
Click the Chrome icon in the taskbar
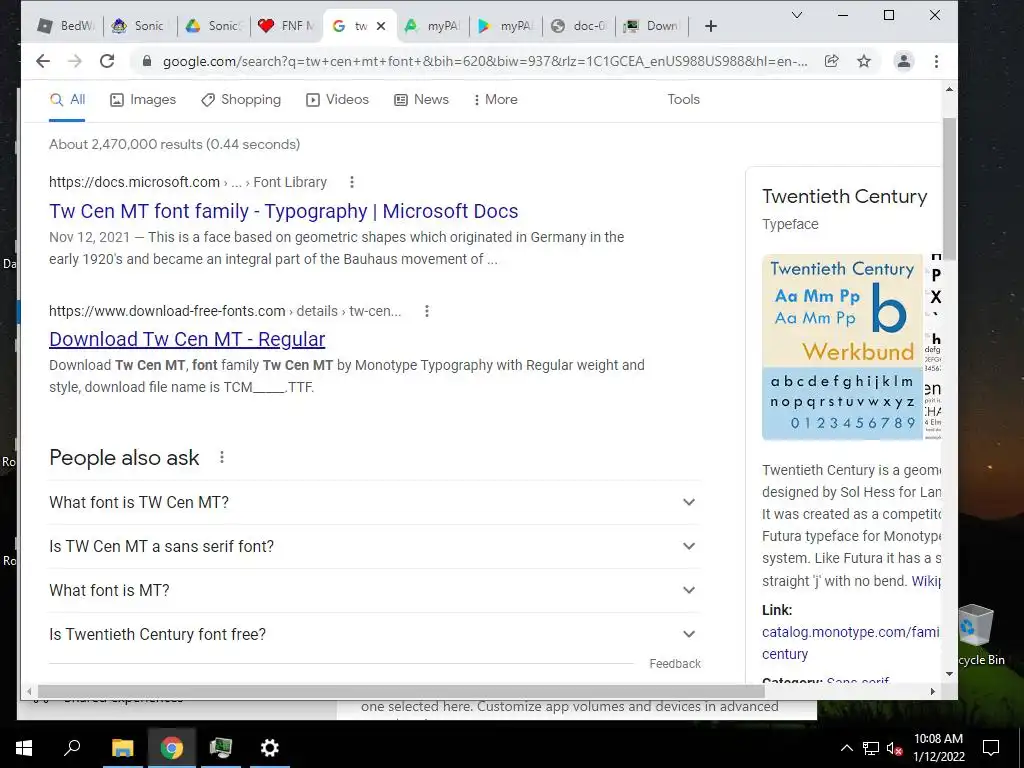tap(172, 748)
